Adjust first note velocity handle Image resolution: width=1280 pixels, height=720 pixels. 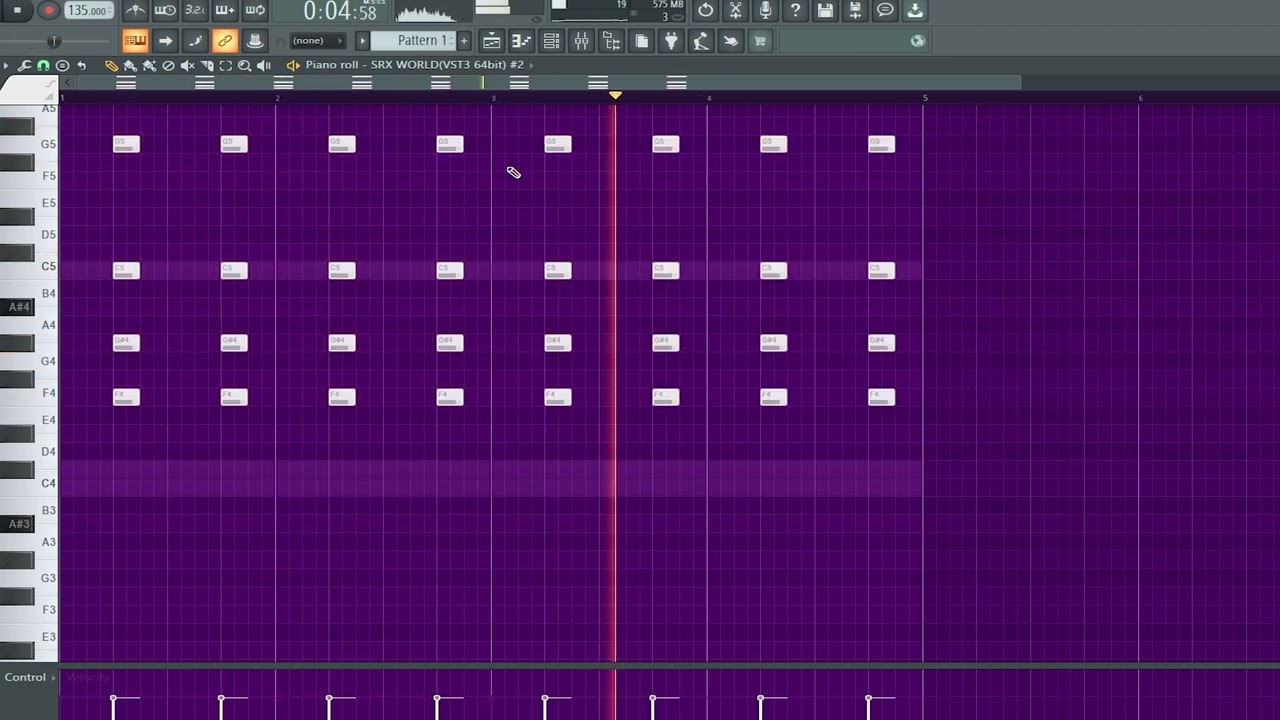point(113,698)
